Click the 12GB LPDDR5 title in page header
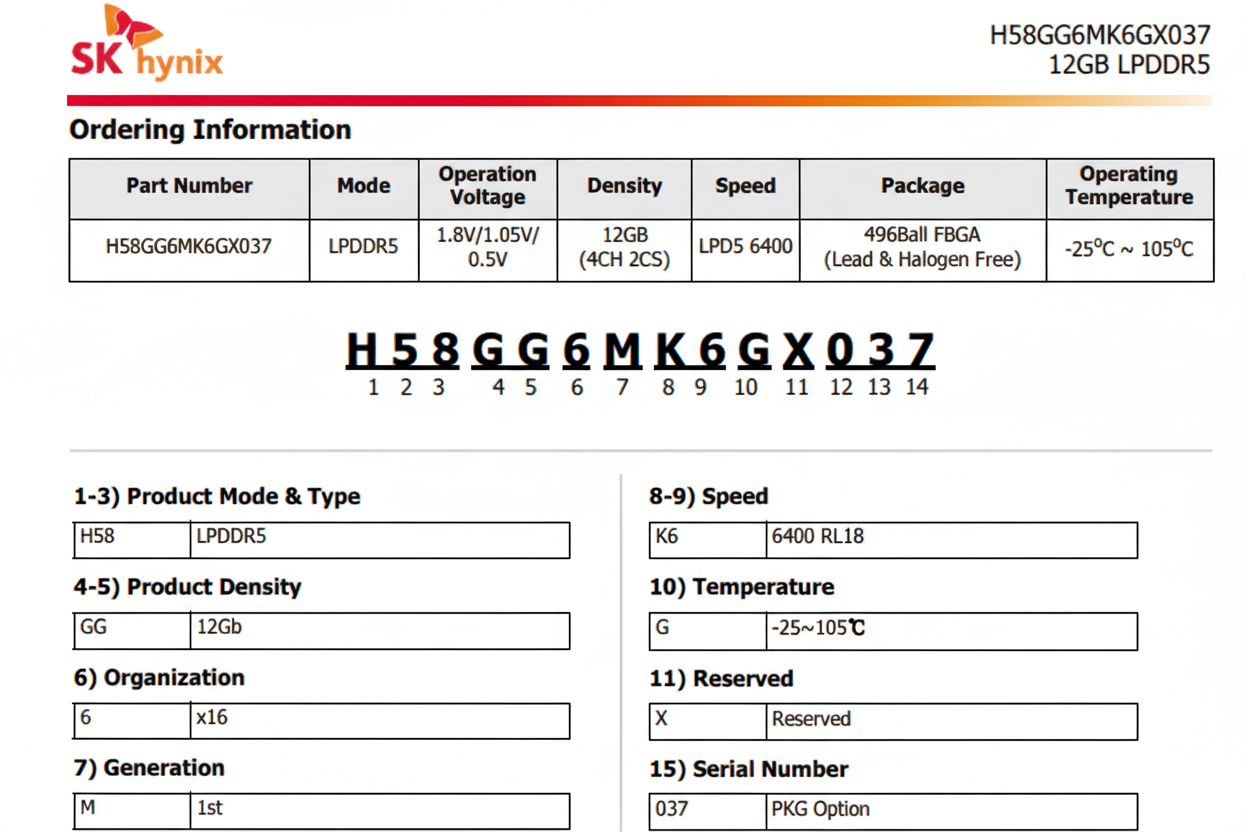This screenshot has height=832, width=1248. pyautogui.click(x=1128, y=65)
